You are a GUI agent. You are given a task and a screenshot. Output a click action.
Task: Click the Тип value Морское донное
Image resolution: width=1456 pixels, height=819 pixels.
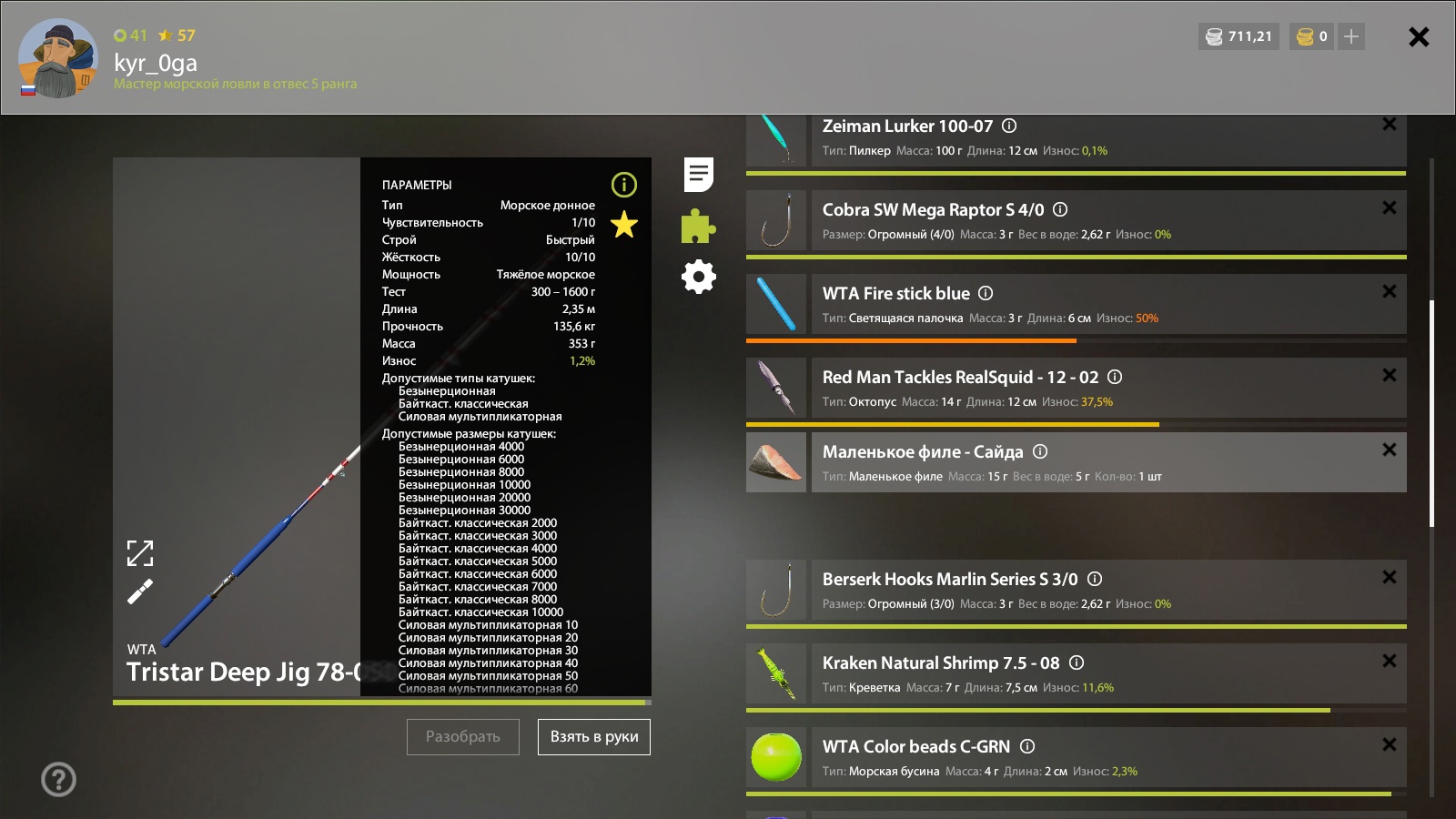coord(548,206)
